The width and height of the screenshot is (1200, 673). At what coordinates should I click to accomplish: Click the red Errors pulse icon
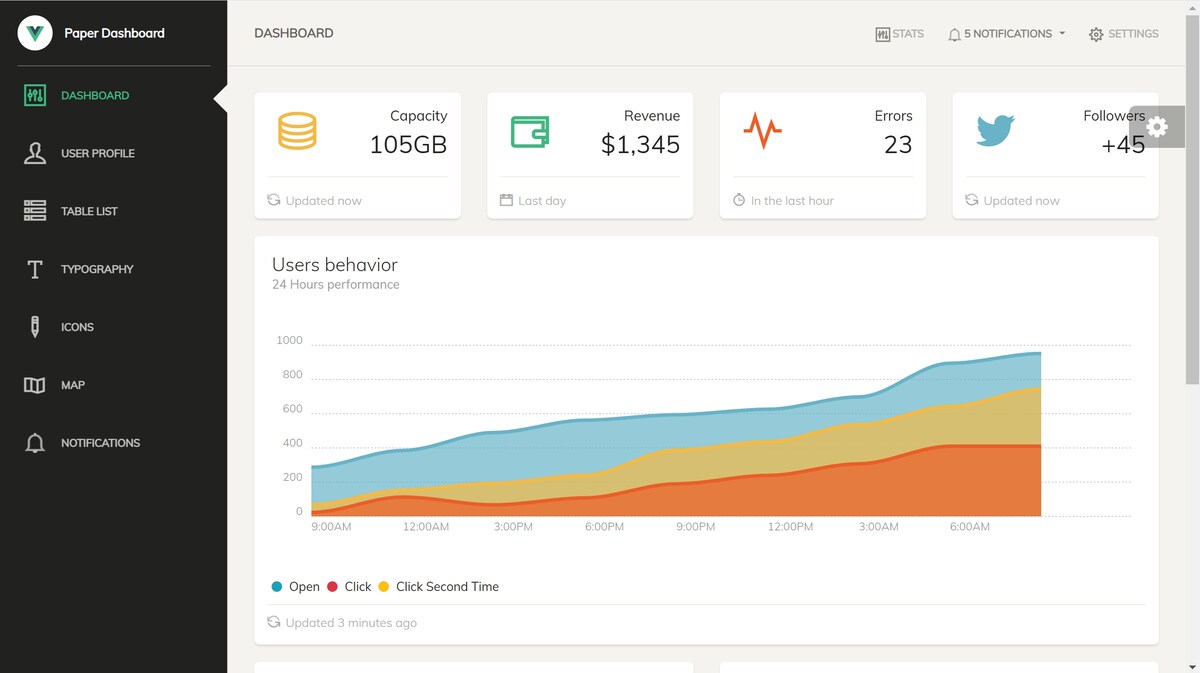click(x=762, y=131)
